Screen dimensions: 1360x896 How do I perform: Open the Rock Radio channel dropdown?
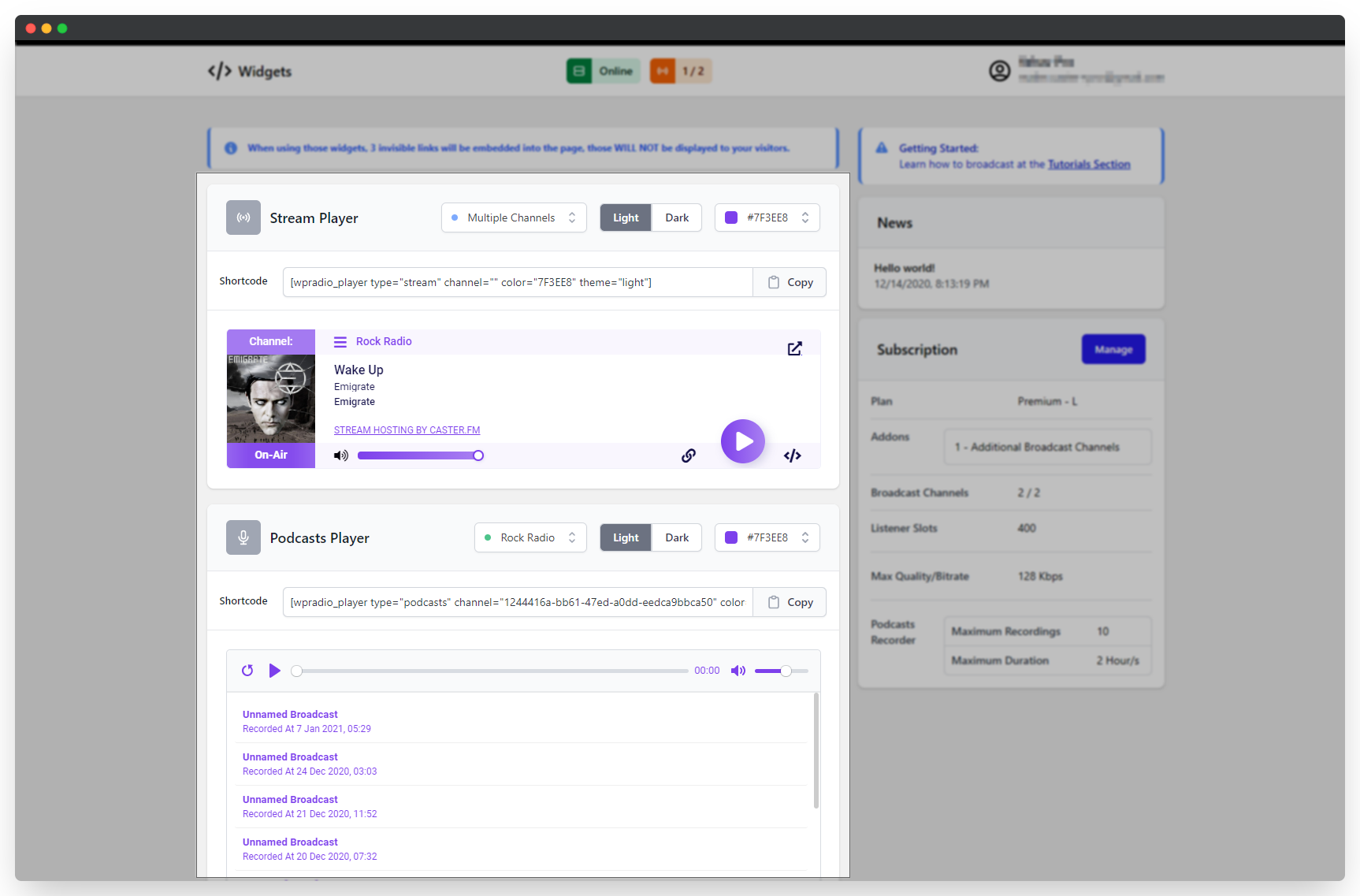coord(530,537)
